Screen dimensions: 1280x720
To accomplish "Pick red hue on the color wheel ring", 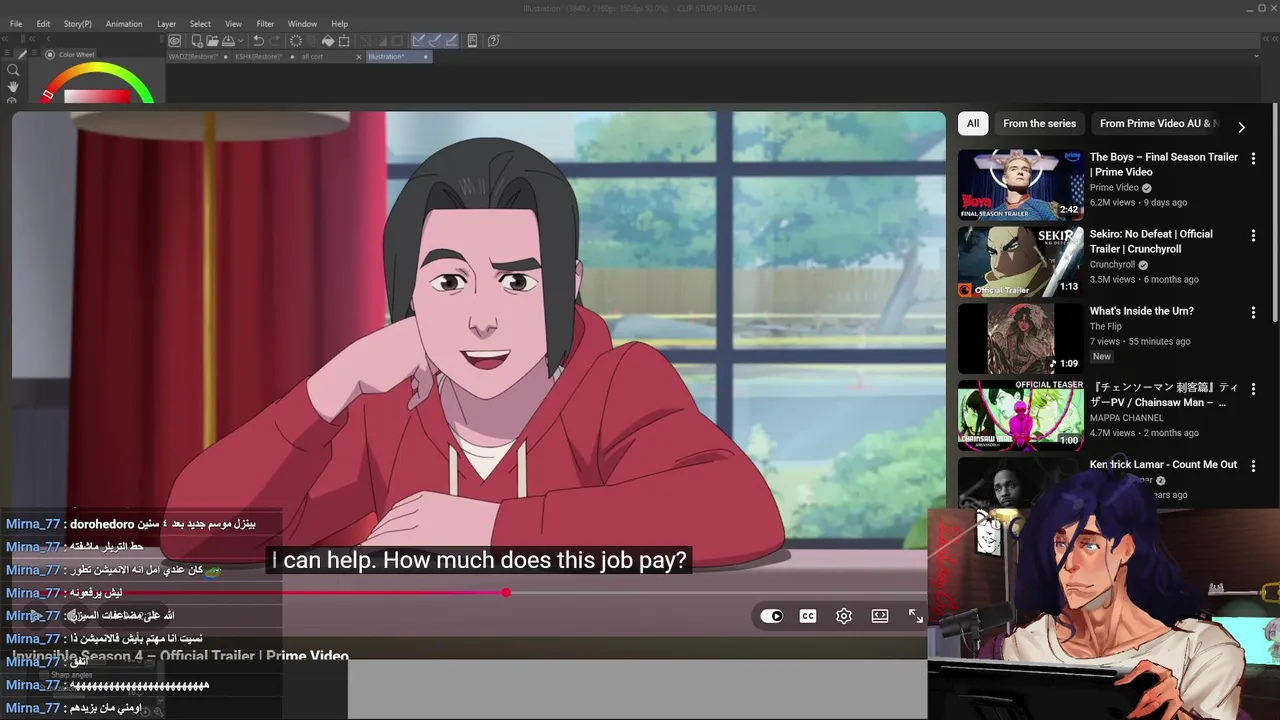I will (x=48, y=94).
